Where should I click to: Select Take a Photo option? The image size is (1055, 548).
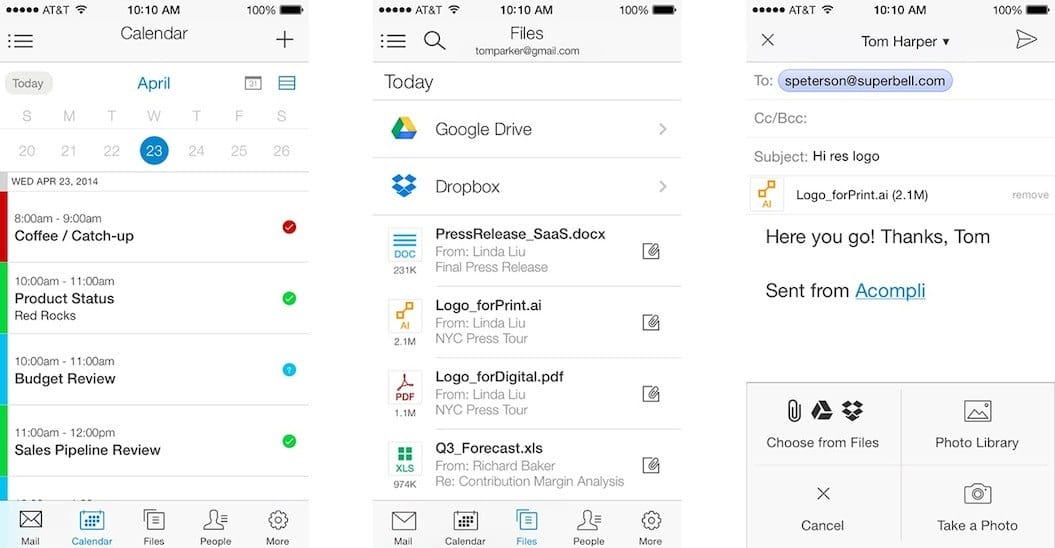pyautogui.click(x=977, y=508)
